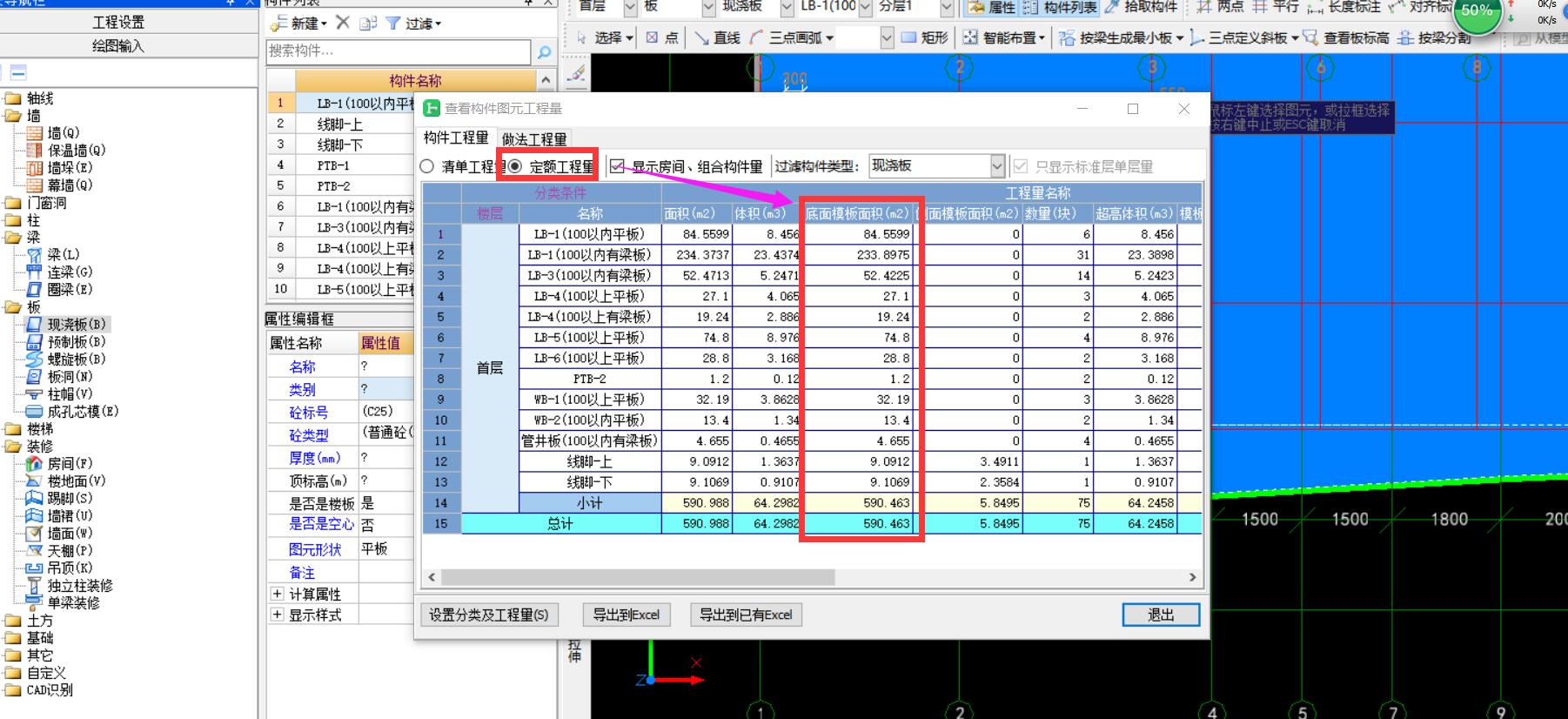Open the 绘图输入 navigation section
Image resolution: width=1568 pixels, height=719 pixels.
[118, 46]
